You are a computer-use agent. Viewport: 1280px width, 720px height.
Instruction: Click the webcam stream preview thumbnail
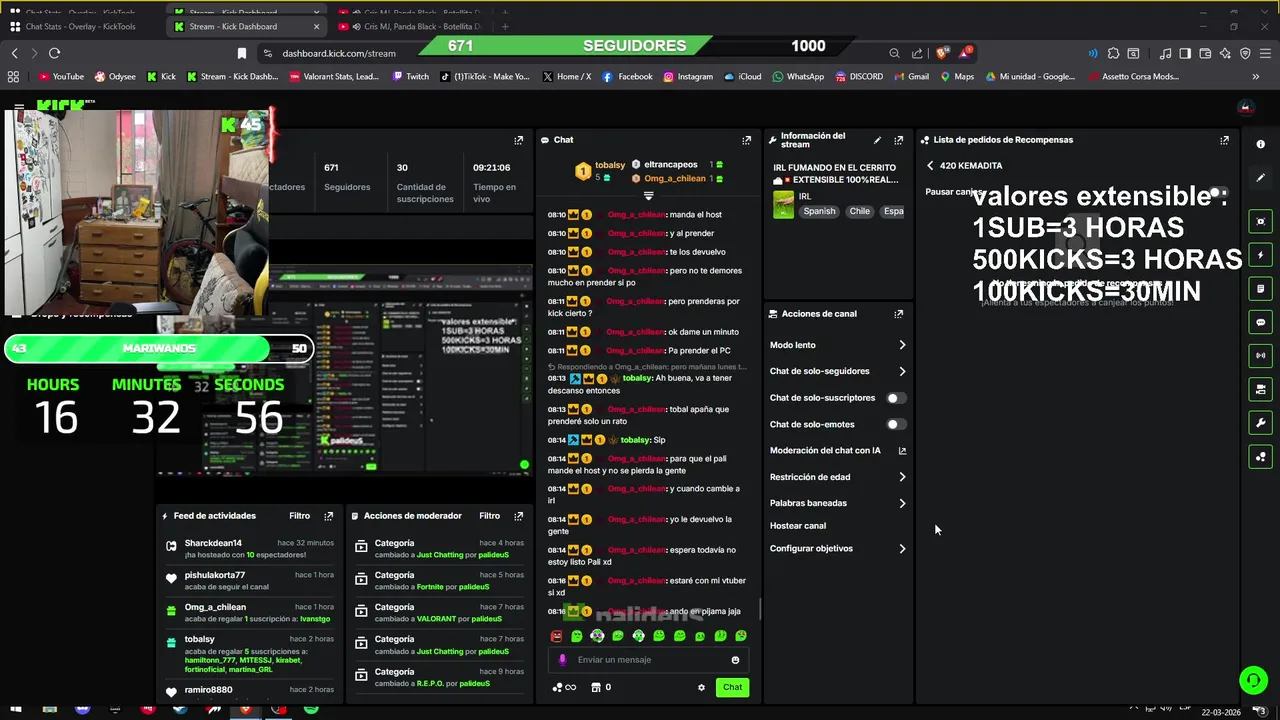pyautogui.click(x=137, y=214)
